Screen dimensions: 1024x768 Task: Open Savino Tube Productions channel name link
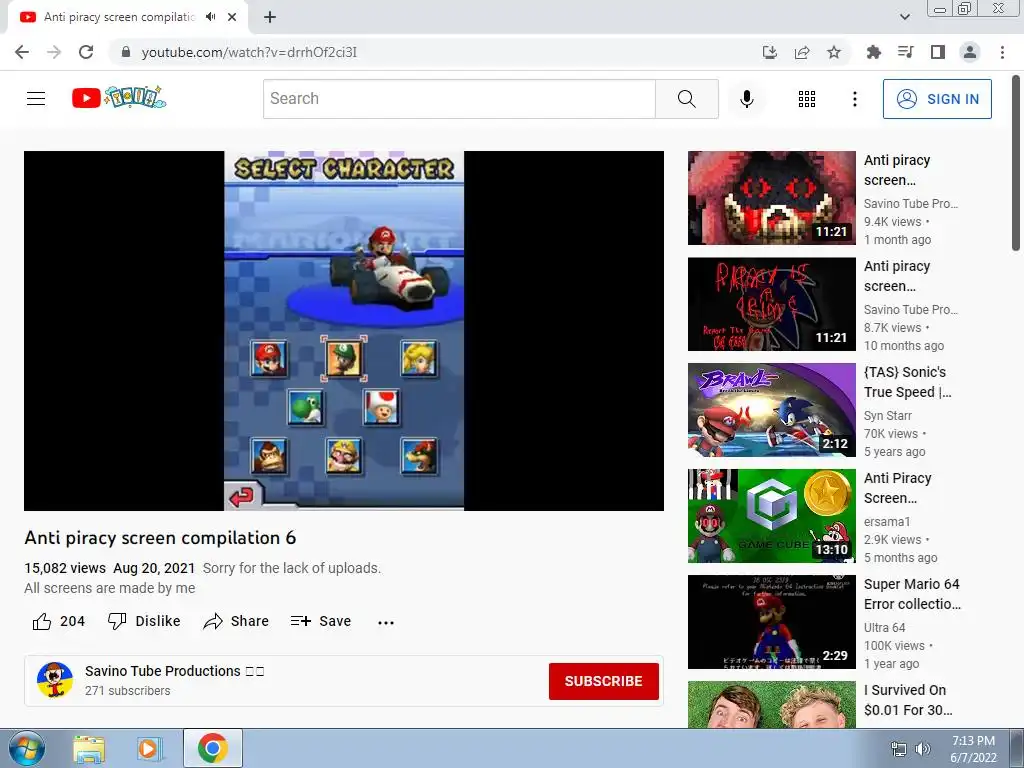163,671
